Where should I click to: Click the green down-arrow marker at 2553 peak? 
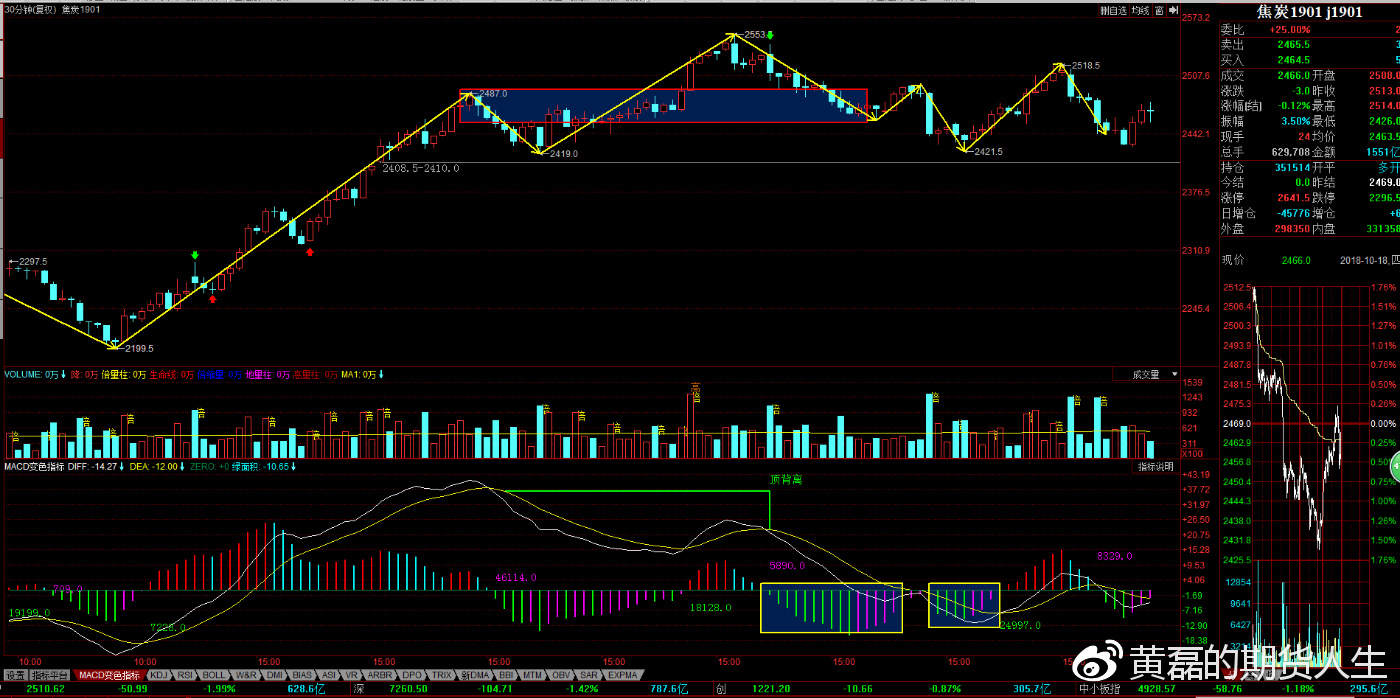(x=769, y=34)
